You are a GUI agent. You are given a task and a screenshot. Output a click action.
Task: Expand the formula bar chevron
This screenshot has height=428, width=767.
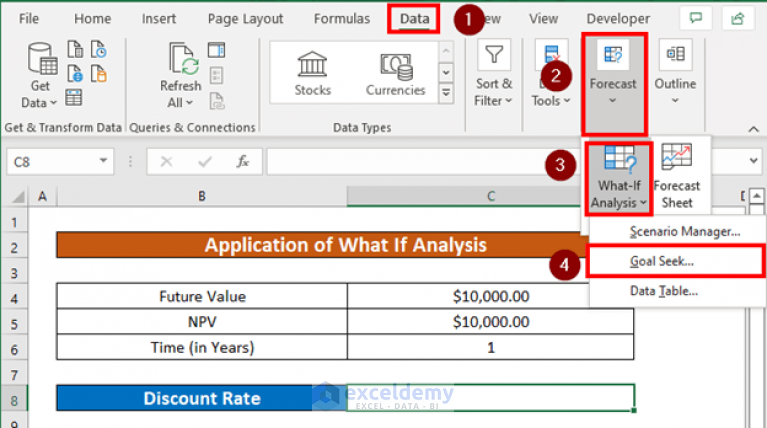(753, 160)
